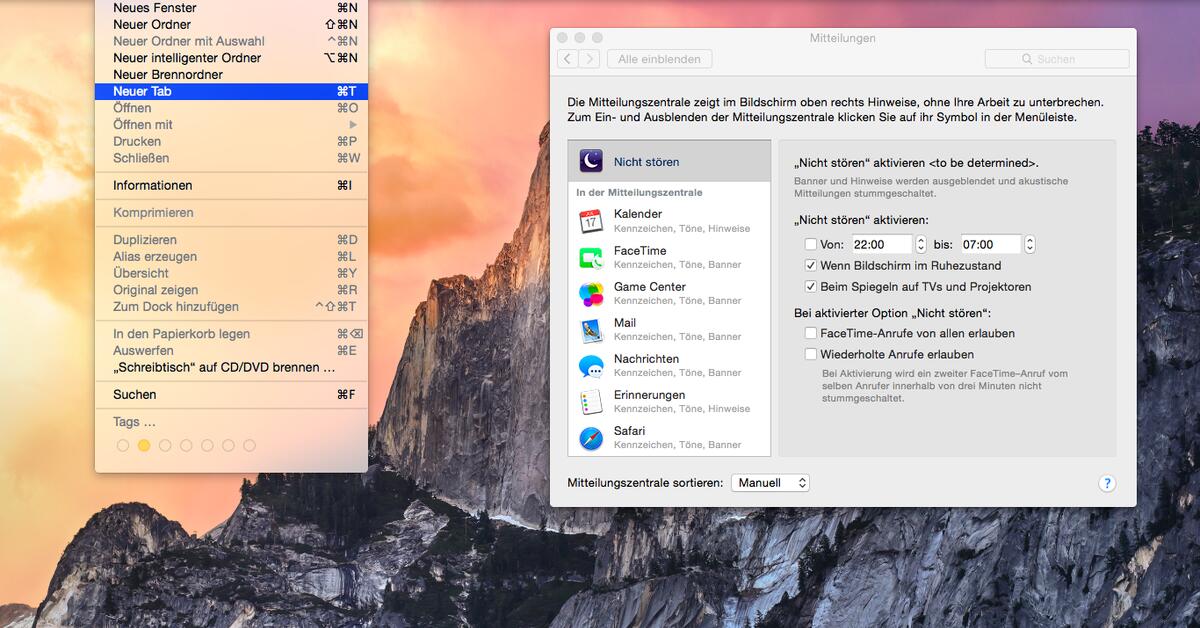Click the stepper next to 07:00

click(x=1029, y=243)
